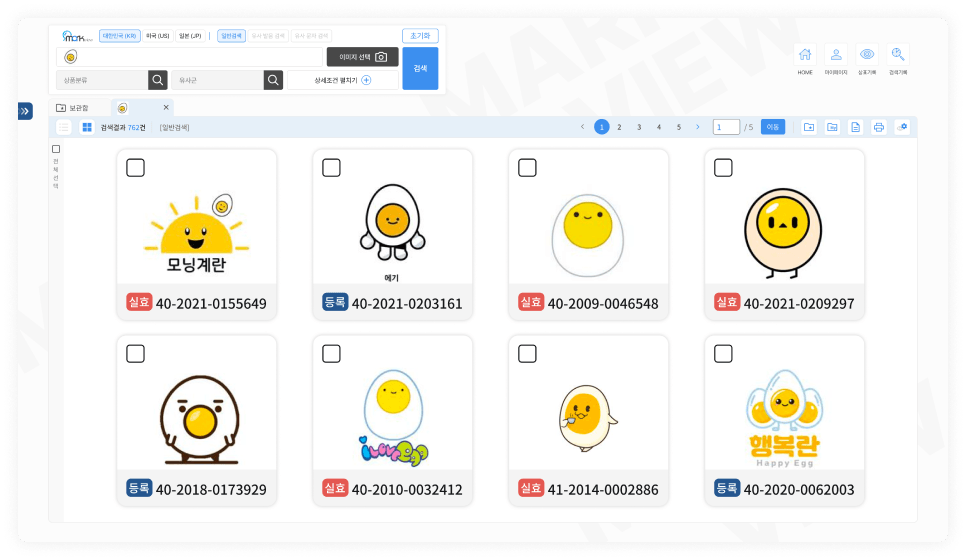Switch to grid view icon
The image size is (966, 560).
tap(87, 127)
